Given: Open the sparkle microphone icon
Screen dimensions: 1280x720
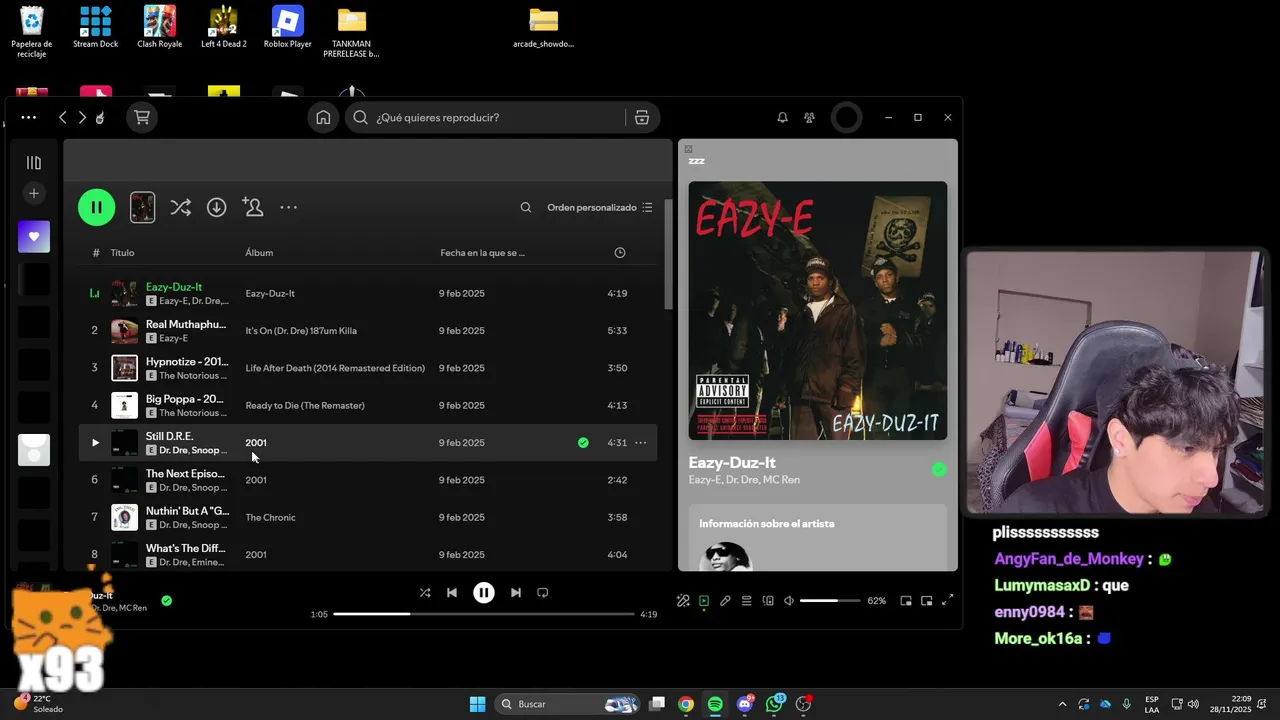Looking at the screenshot, I should coord(683,601).
